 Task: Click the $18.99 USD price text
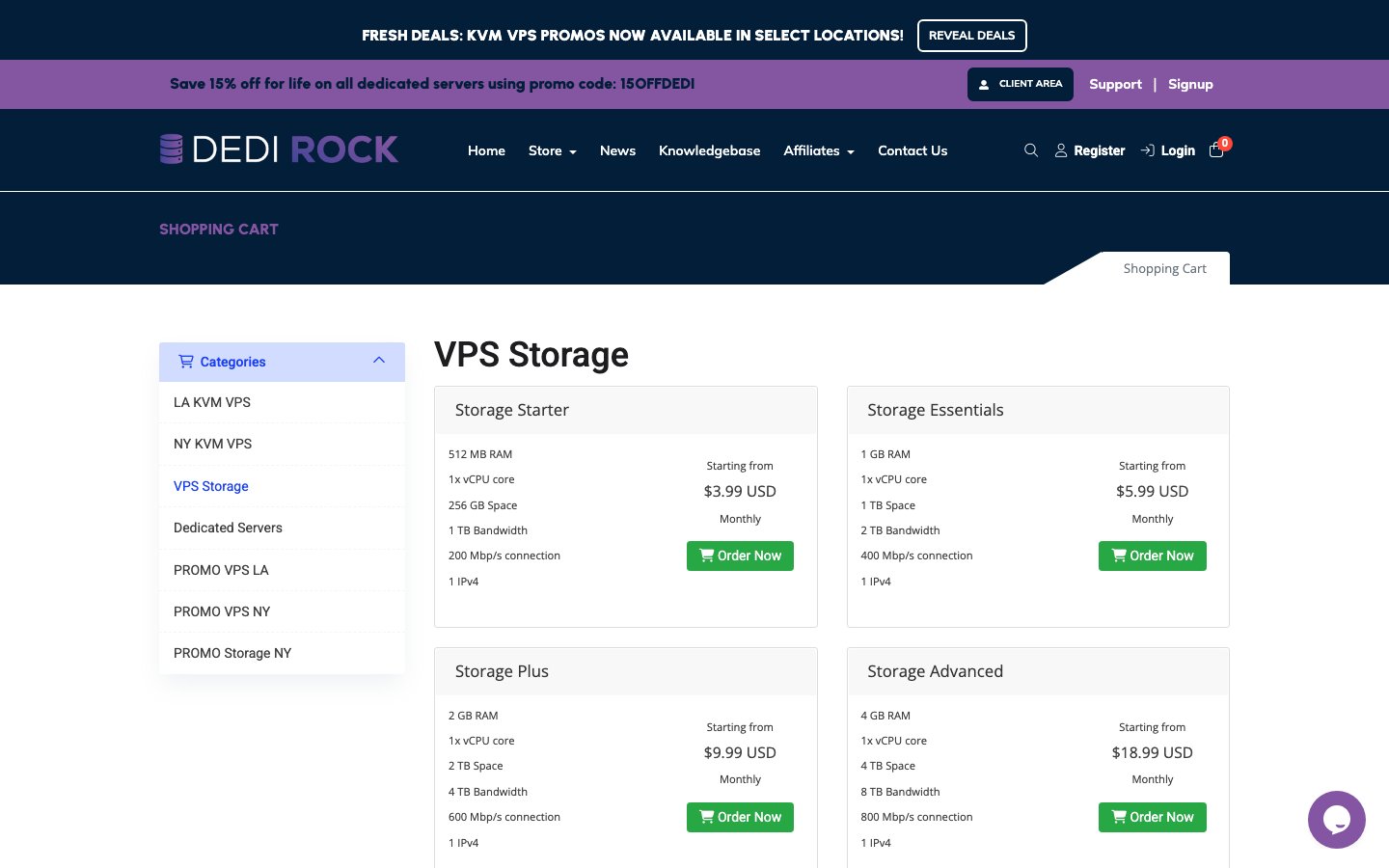[1152, 752]
